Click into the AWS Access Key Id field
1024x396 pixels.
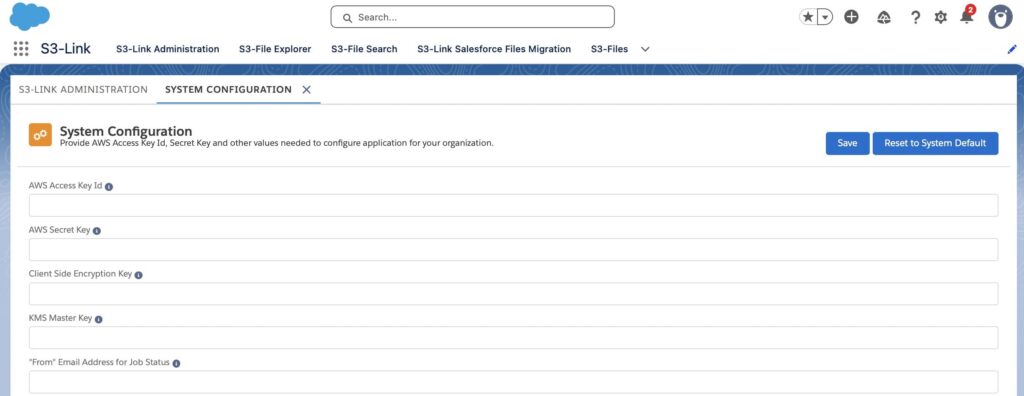tap(513, 205)
